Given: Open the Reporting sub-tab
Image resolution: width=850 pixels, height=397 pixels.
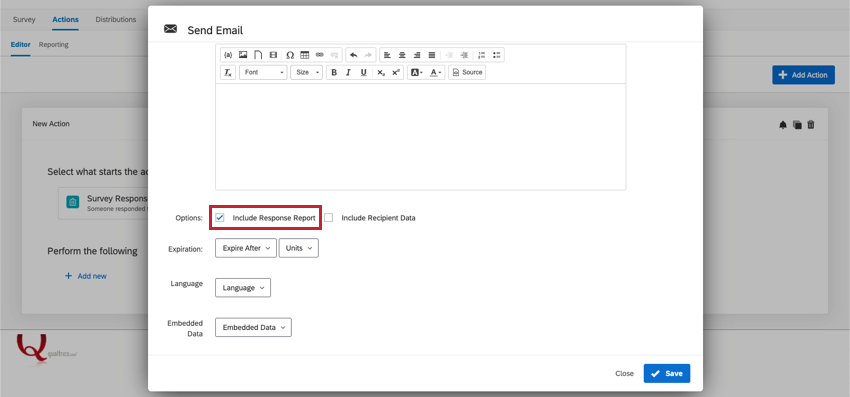Looking at the screenshot, I should tap(54, 44).
